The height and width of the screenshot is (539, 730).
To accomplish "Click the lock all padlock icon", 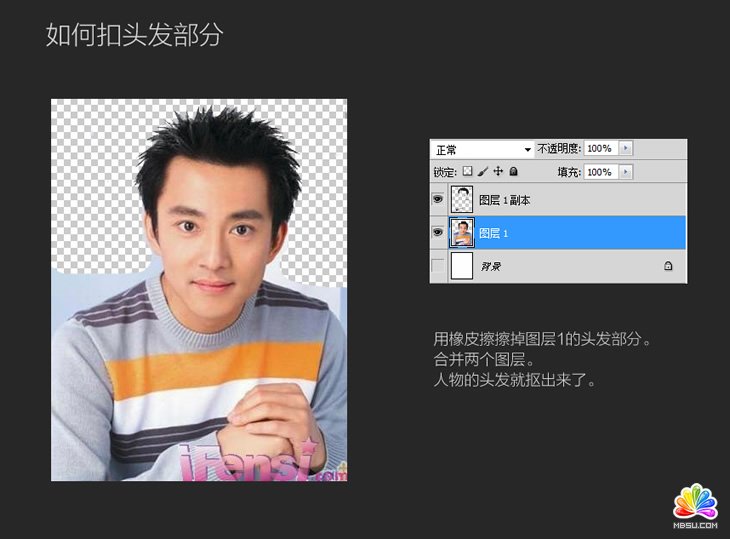I will coord(512,172).
